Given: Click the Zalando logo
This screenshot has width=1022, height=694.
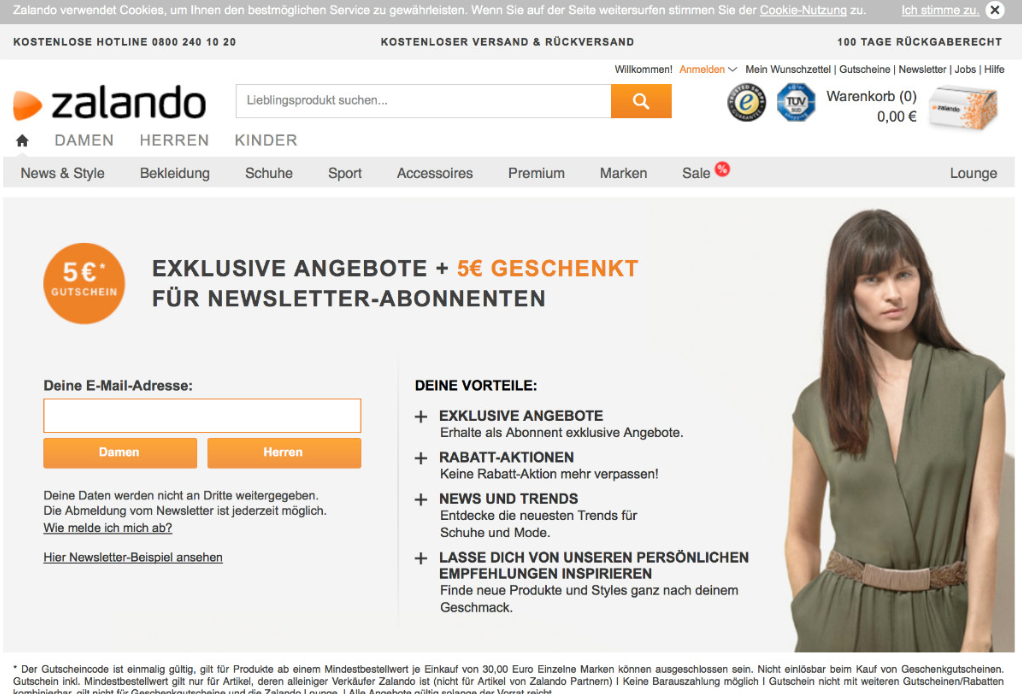Looking at the screenshot, I should click(110, 103).
